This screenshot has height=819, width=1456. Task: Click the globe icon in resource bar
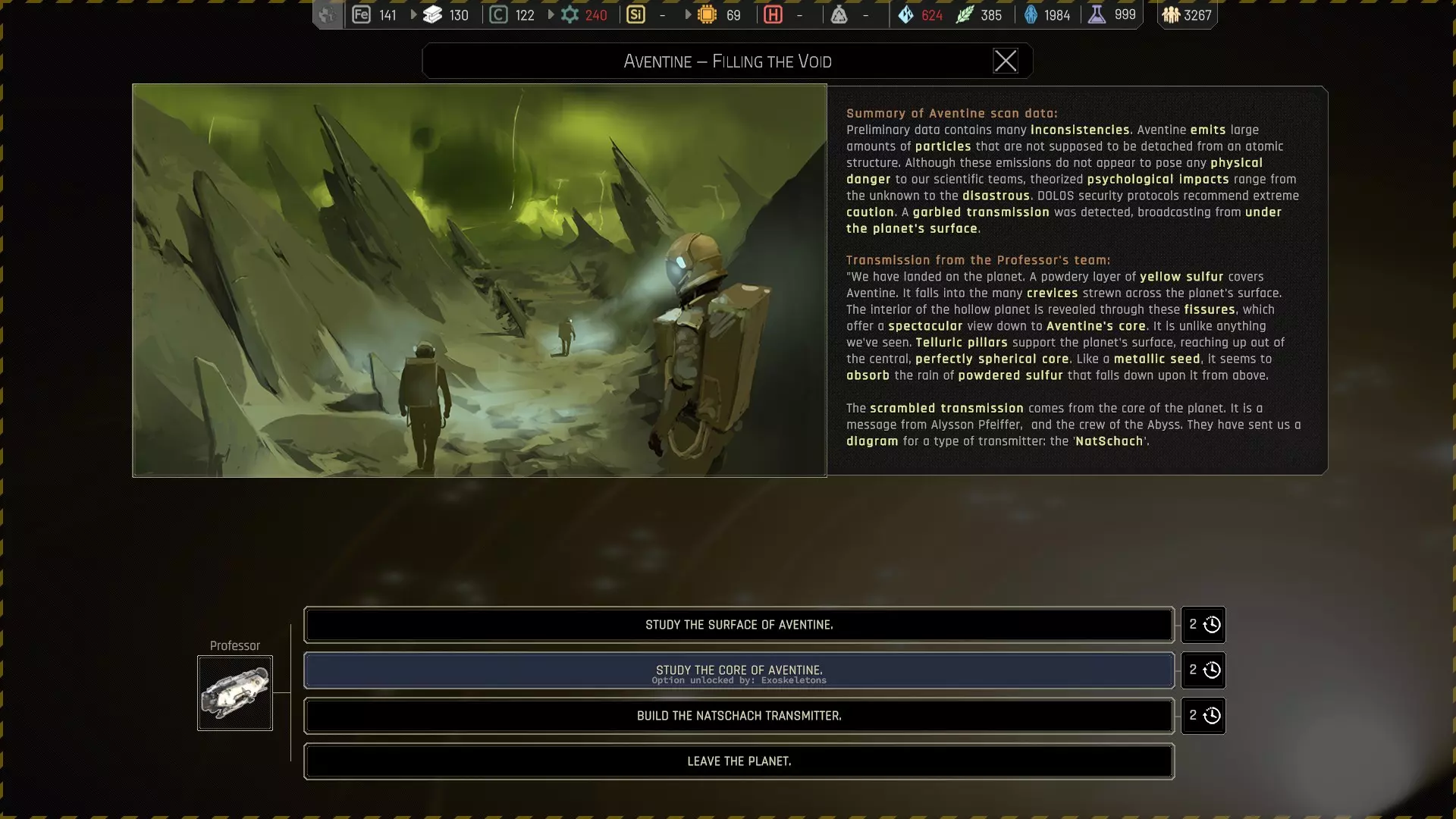327,15
